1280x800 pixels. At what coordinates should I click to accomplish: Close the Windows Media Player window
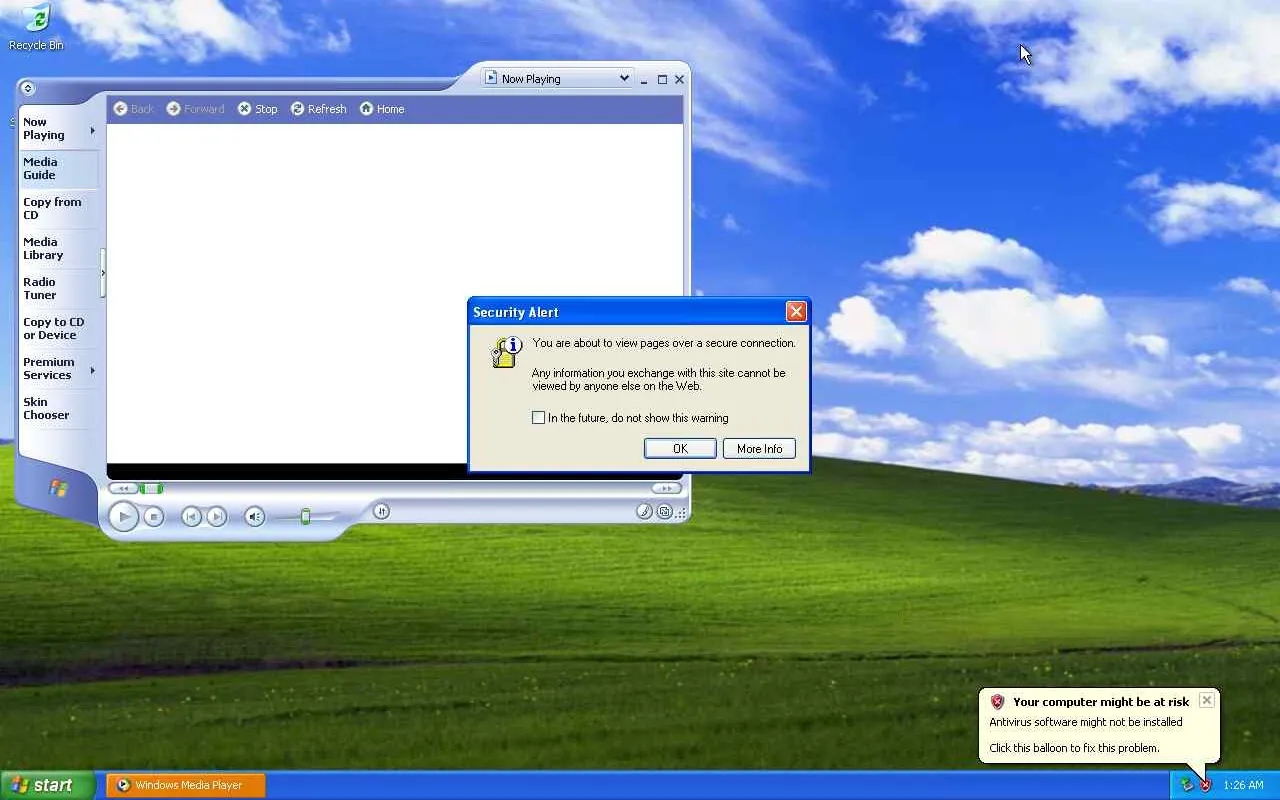tap(680, 79)
